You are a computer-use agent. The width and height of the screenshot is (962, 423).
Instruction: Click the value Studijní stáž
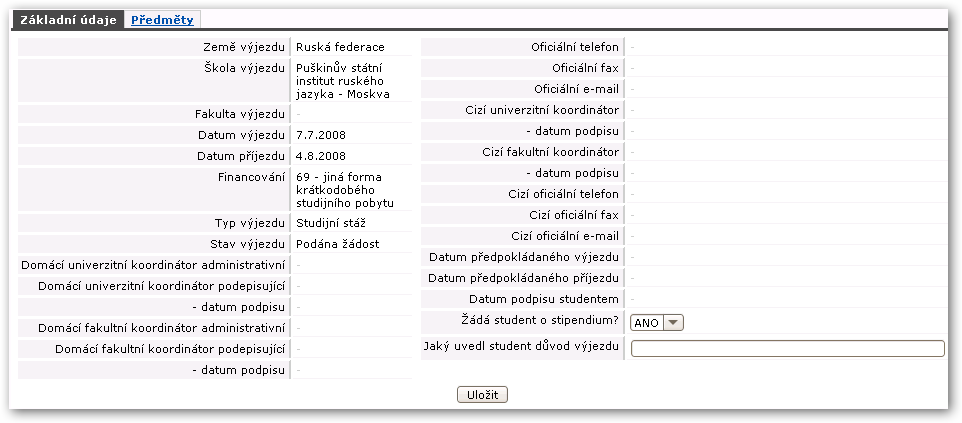tap(331, 223)
